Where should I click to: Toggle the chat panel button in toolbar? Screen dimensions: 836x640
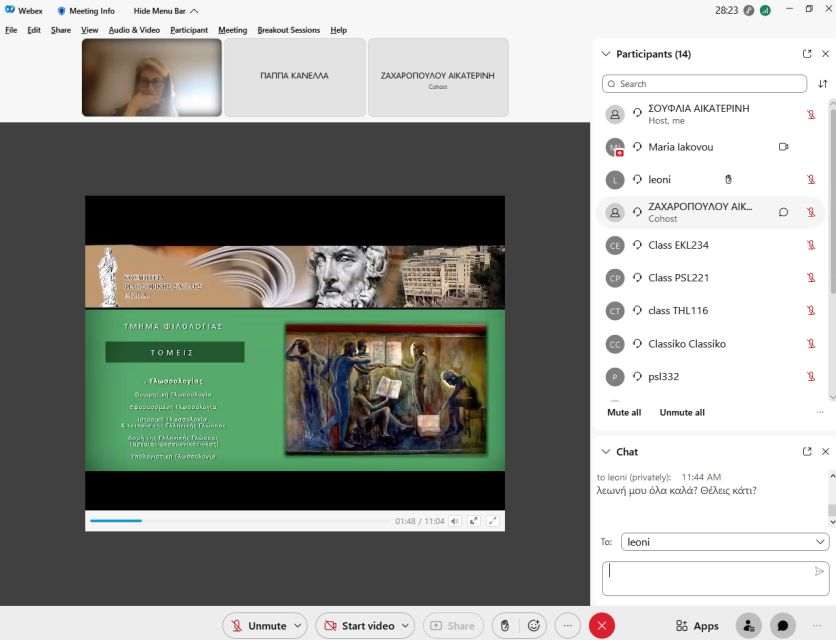coord(782,626)
